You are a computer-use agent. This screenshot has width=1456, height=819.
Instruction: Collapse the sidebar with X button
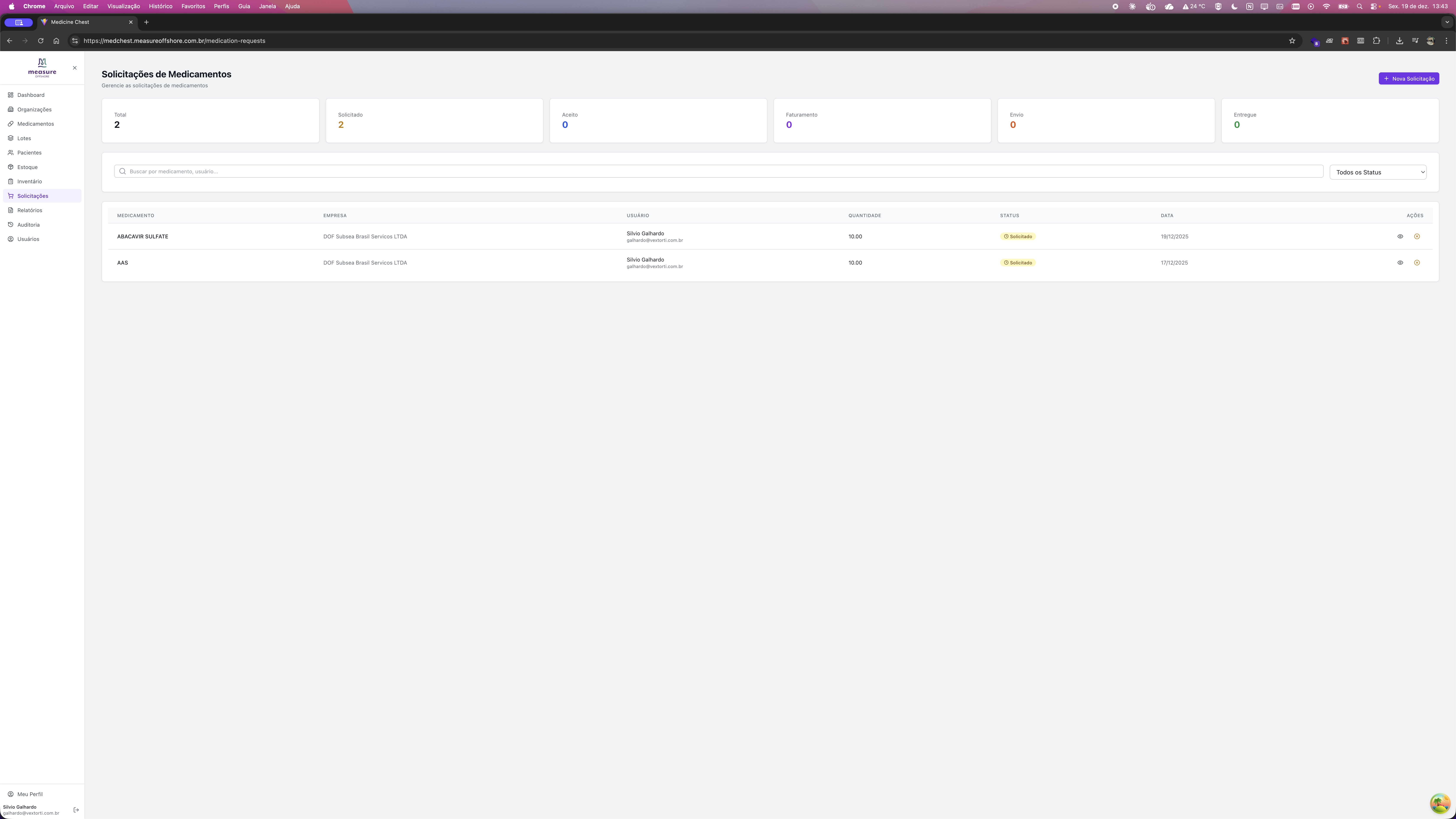point(75,68)
